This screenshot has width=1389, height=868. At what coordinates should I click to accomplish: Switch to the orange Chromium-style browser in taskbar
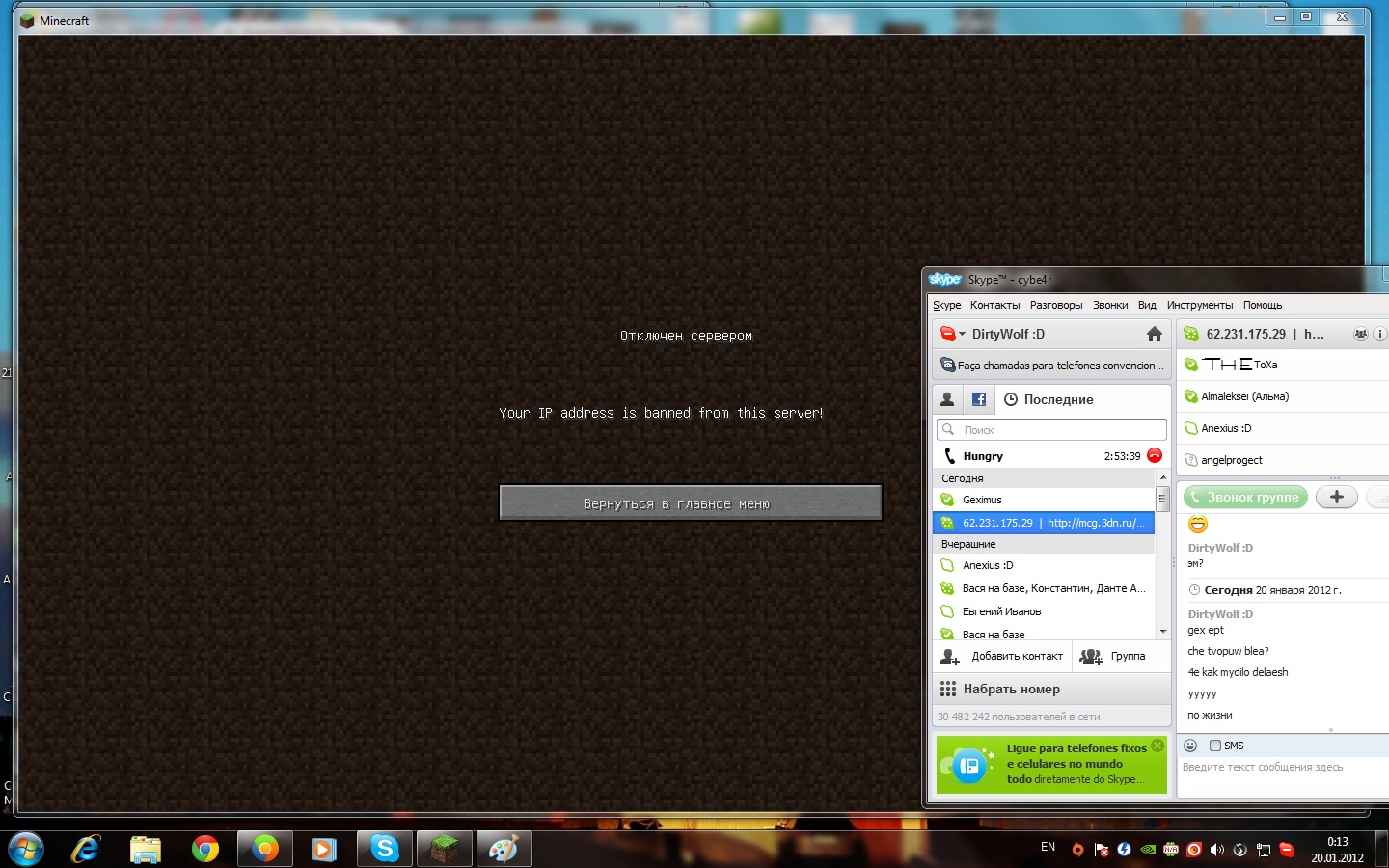click(x=265, y=849)
